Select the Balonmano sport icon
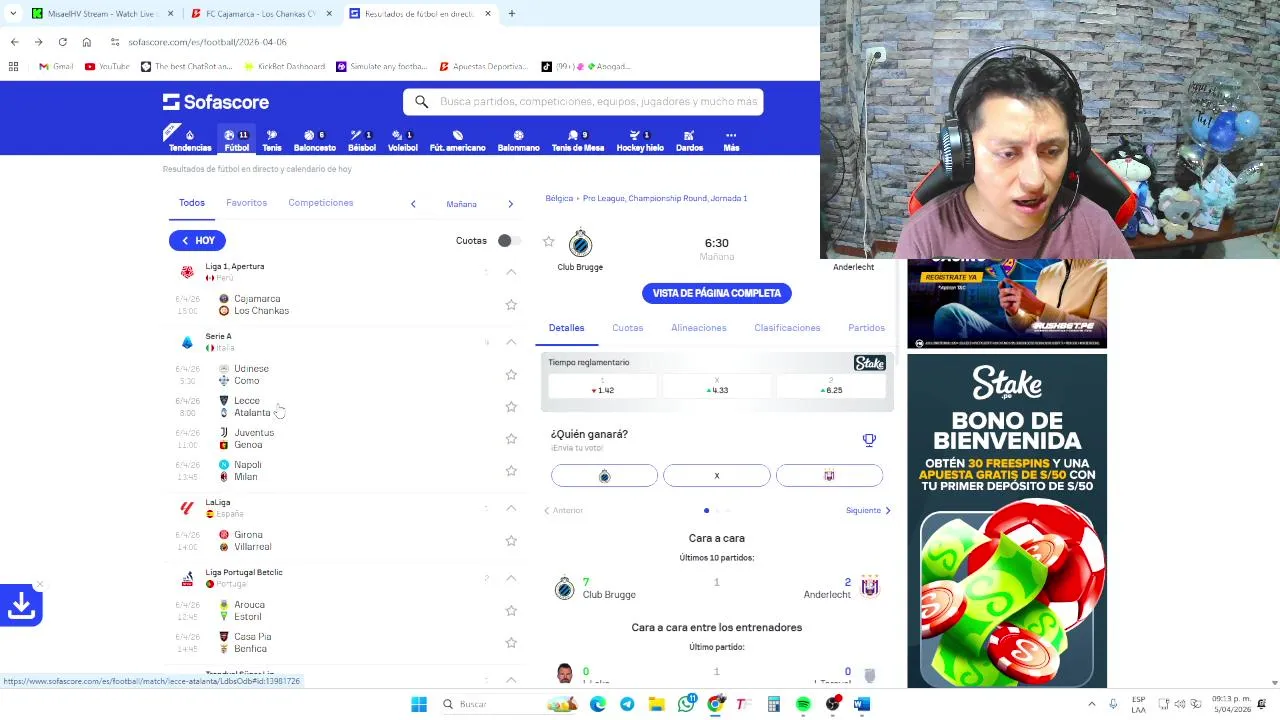 518,140
